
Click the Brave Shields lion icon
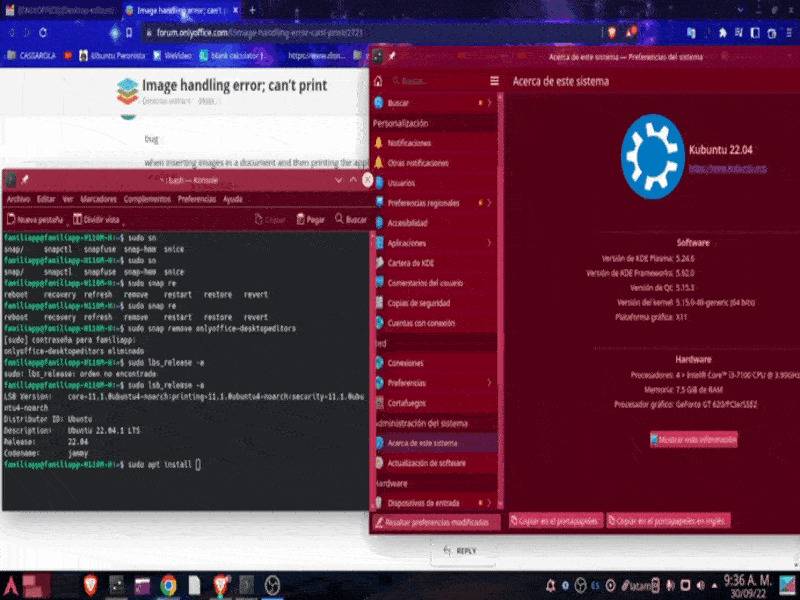point(612,33)
